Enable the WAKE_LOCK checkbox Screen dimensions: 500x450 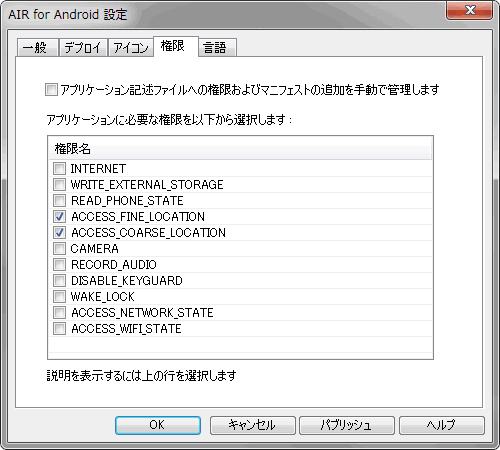click(x=59, y=297)
